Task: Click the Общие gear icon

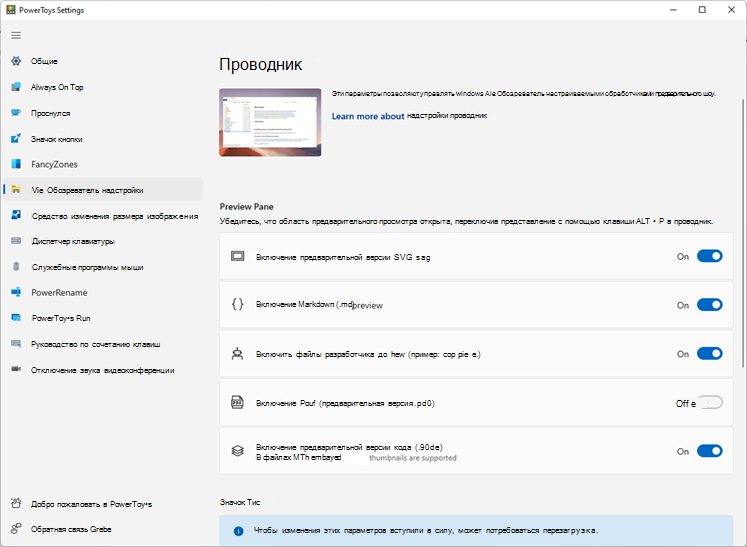Action: pos(16,61)
